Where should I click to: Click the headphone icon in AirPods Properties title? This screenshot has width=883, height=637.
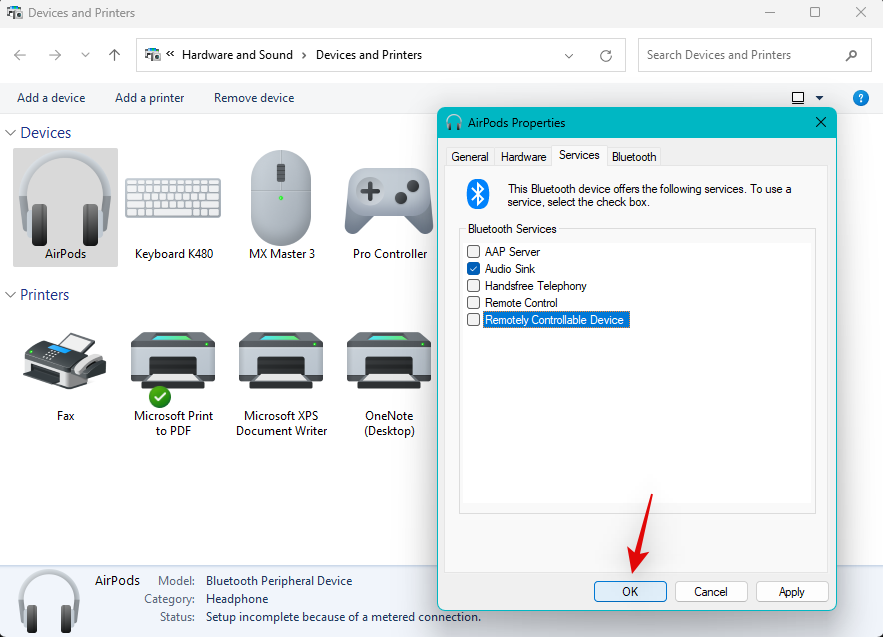[x=454, y=122]
